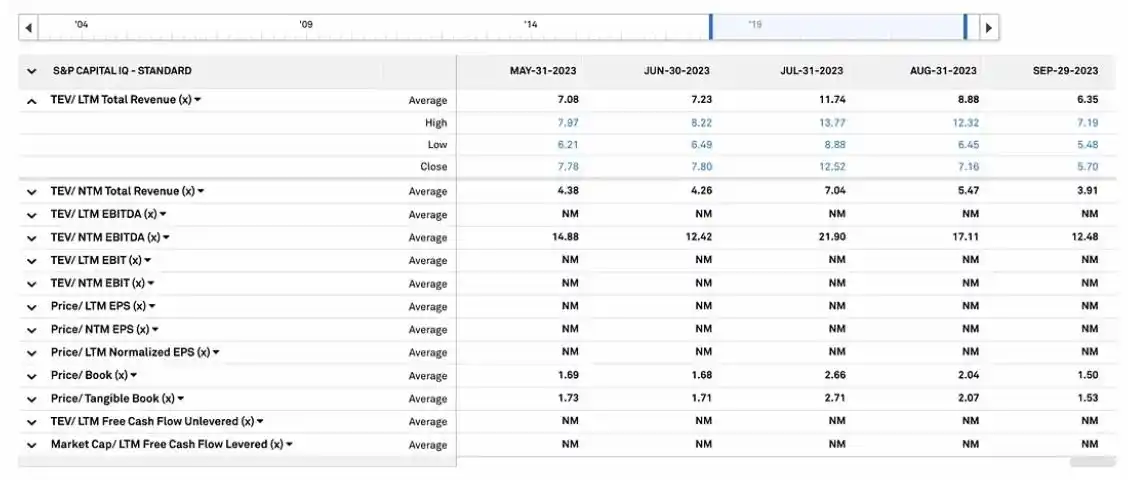Collapse the TEV/ LTM Total Revenue row

(32, 101)
